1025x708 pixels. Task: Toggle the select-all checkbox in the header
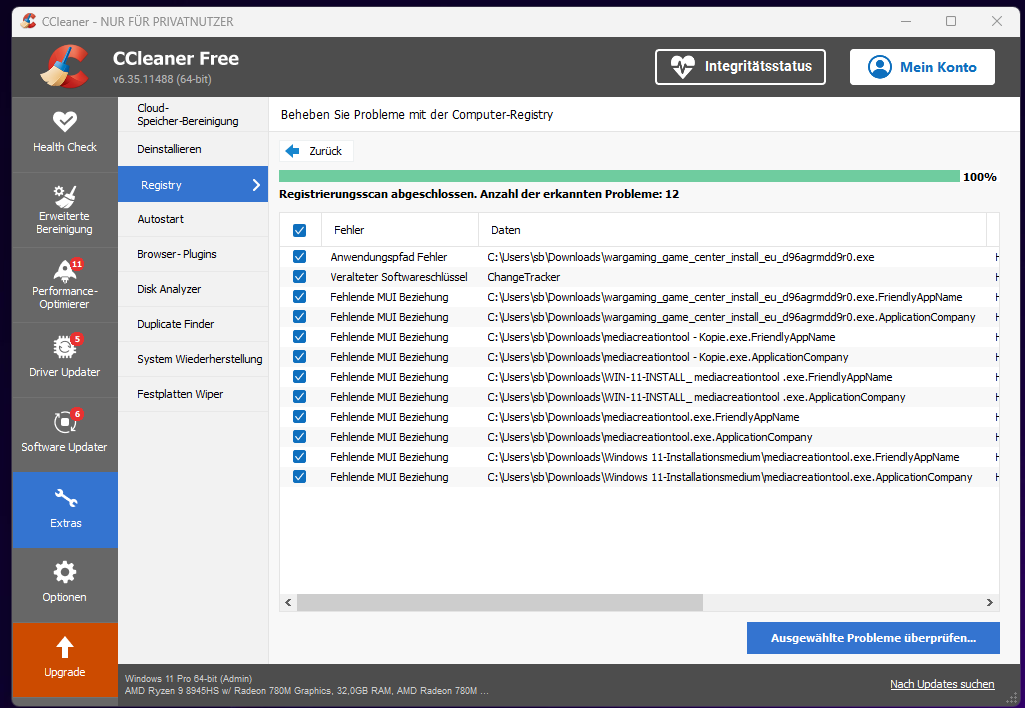pos(299,230)
